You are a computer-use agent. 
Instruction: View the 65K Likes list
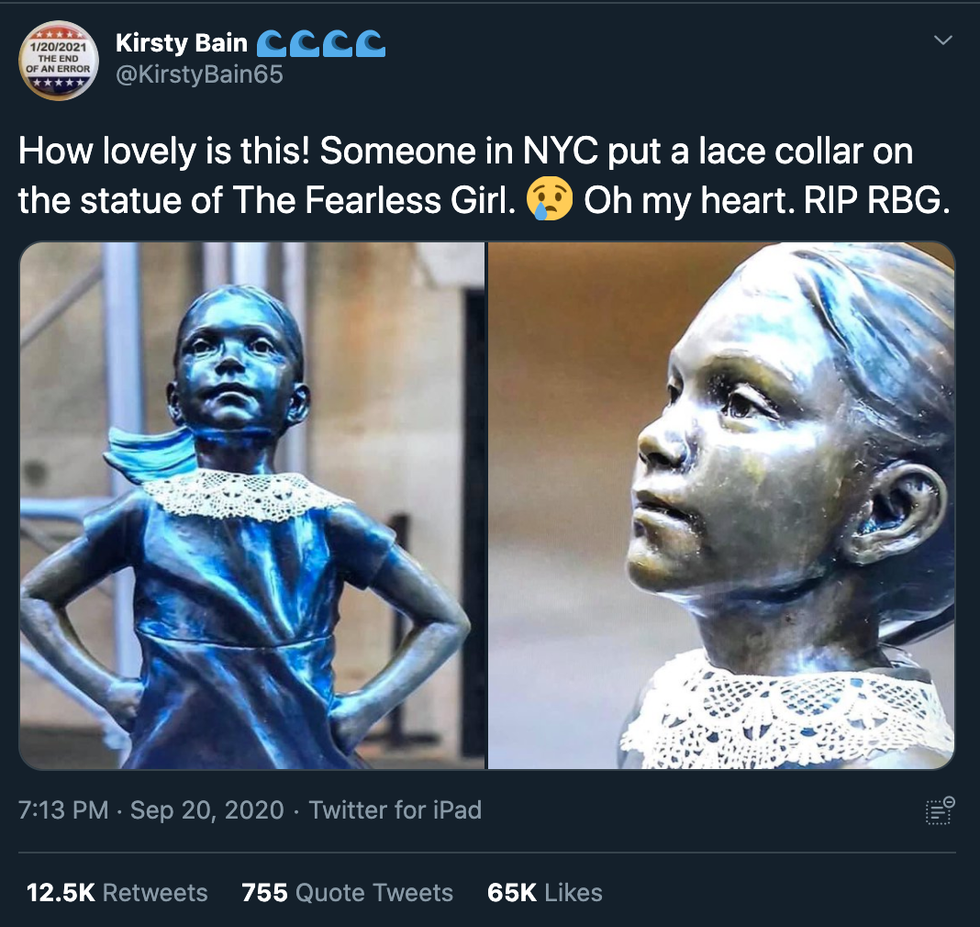point(544,893)
